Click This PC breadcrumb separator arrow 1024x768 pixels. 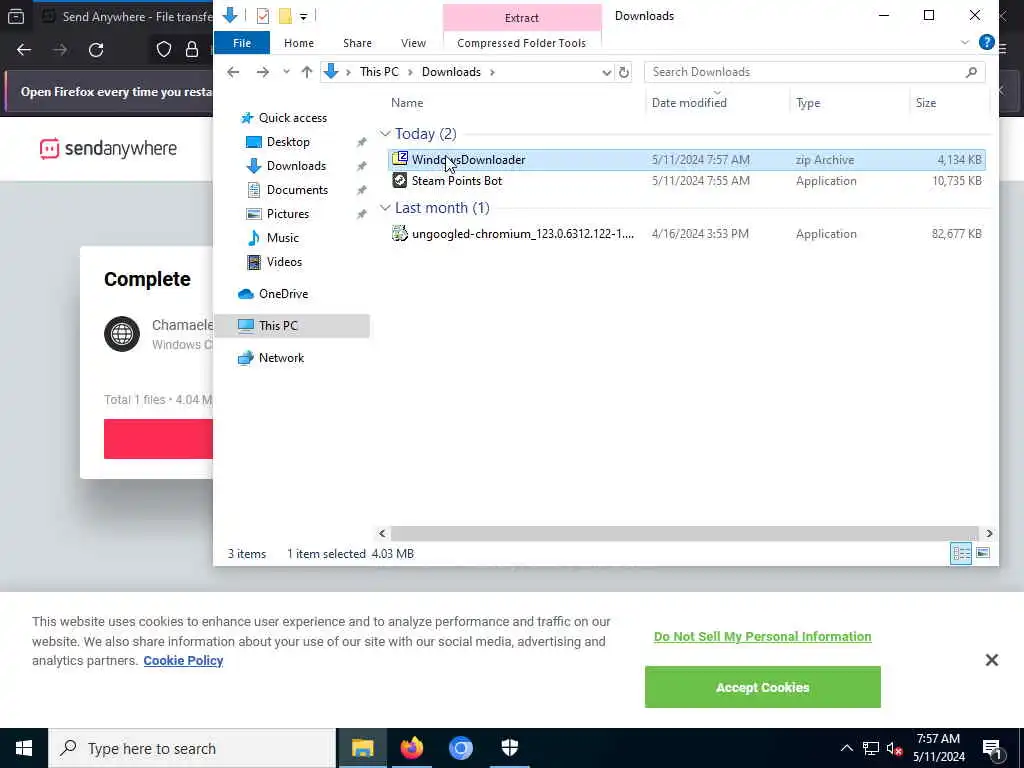pos(410,72)
